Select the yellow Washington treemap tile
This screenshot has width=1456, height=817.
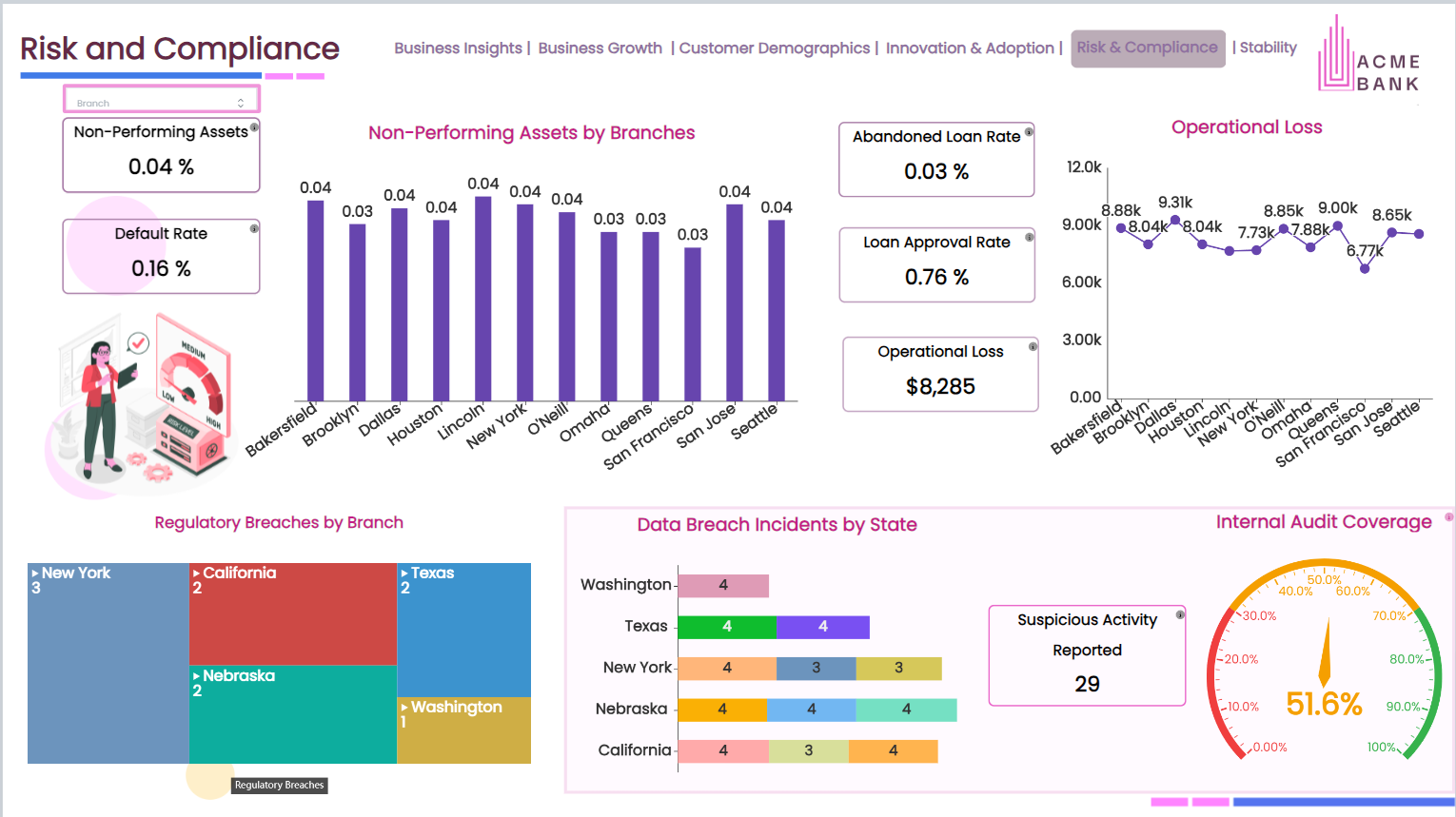click(464, 730)
